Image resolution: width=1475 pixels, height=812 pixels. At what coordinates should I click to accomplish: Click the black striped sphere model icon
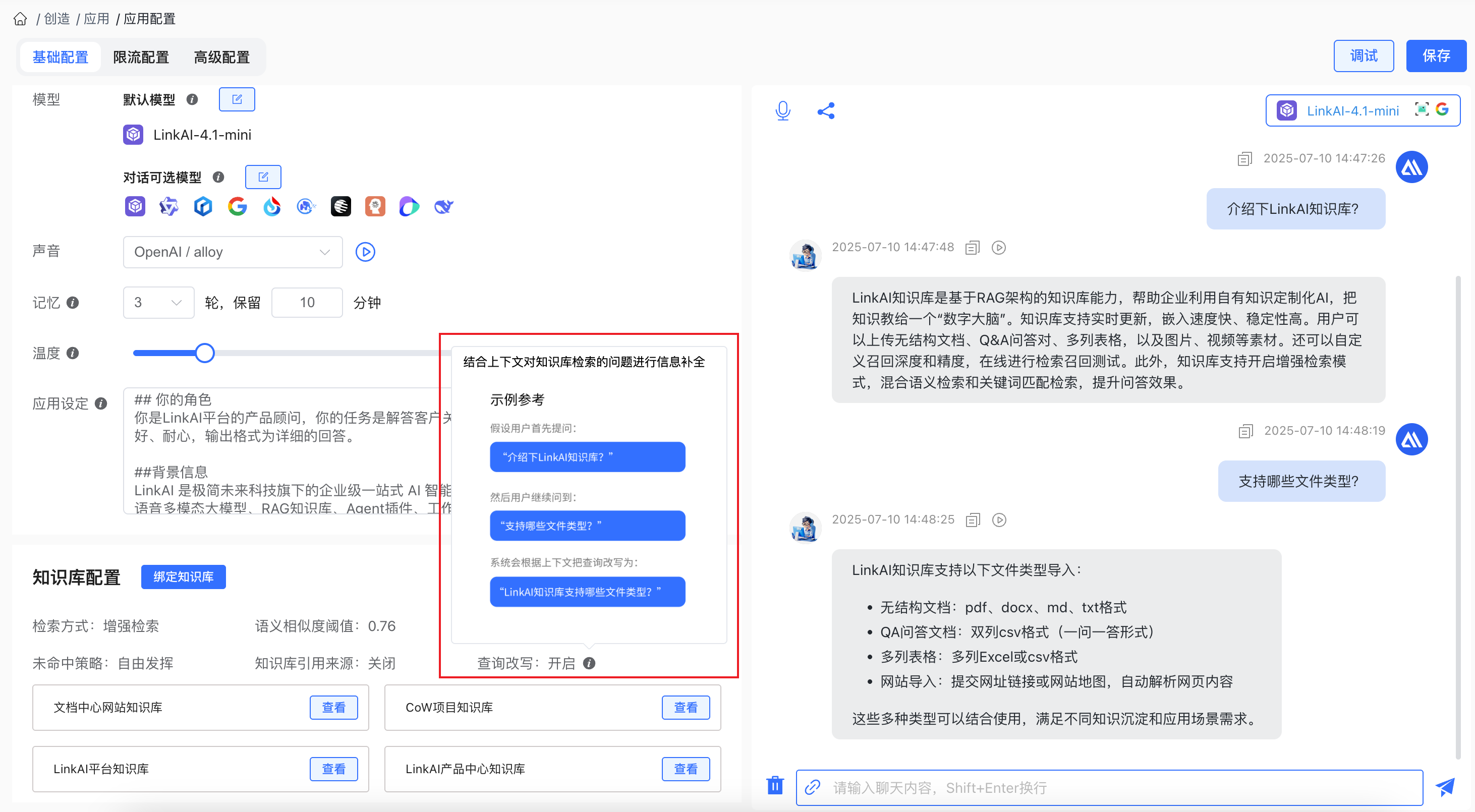click(x=341, y=206)
